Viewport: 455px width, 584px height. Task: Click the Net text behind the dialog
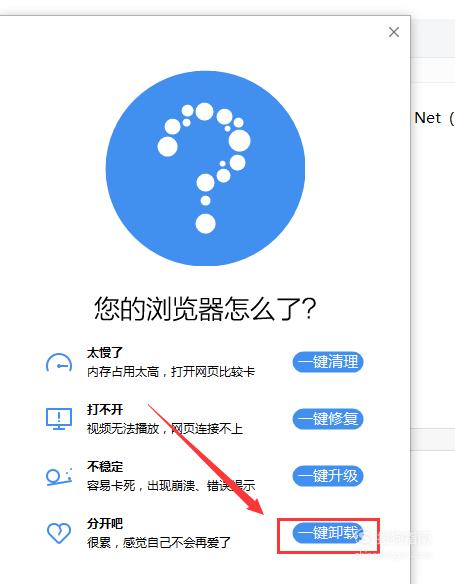pos(427,118)
